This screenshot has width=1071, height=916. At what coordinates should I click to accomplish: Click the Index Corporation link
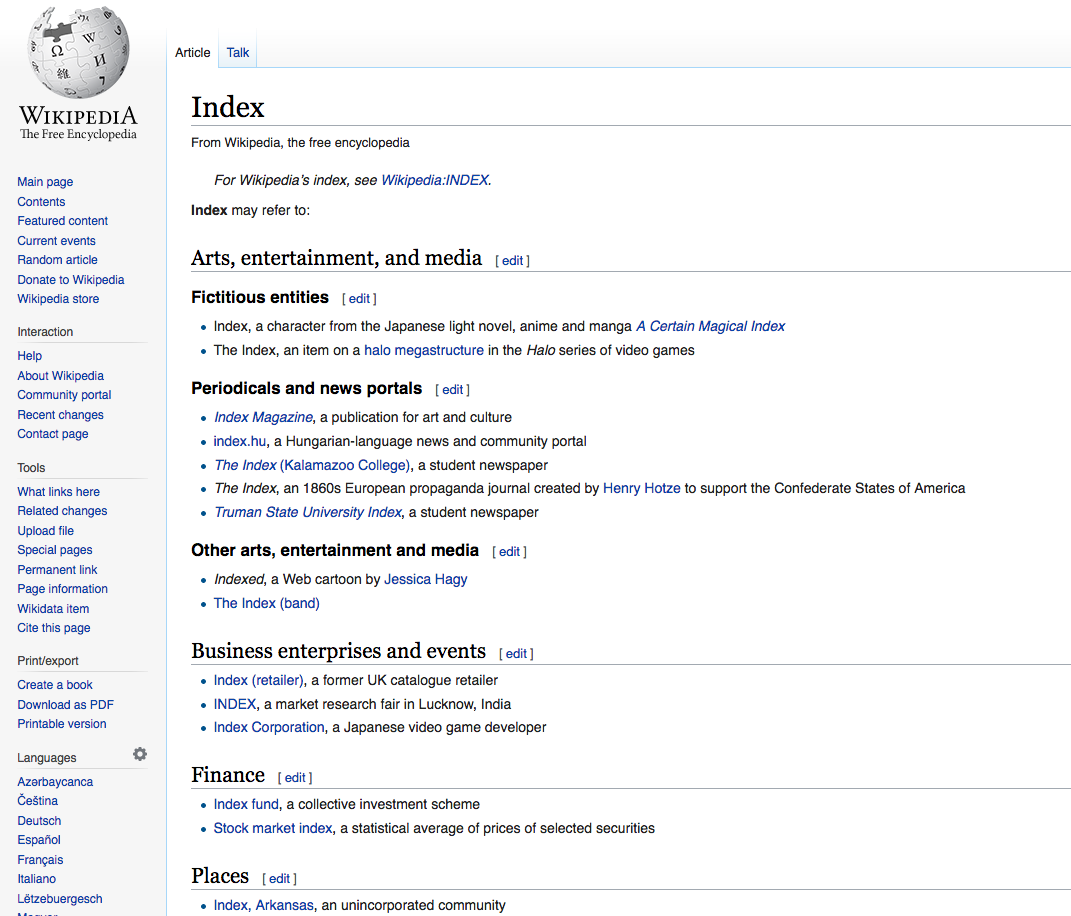click(269, 727)
